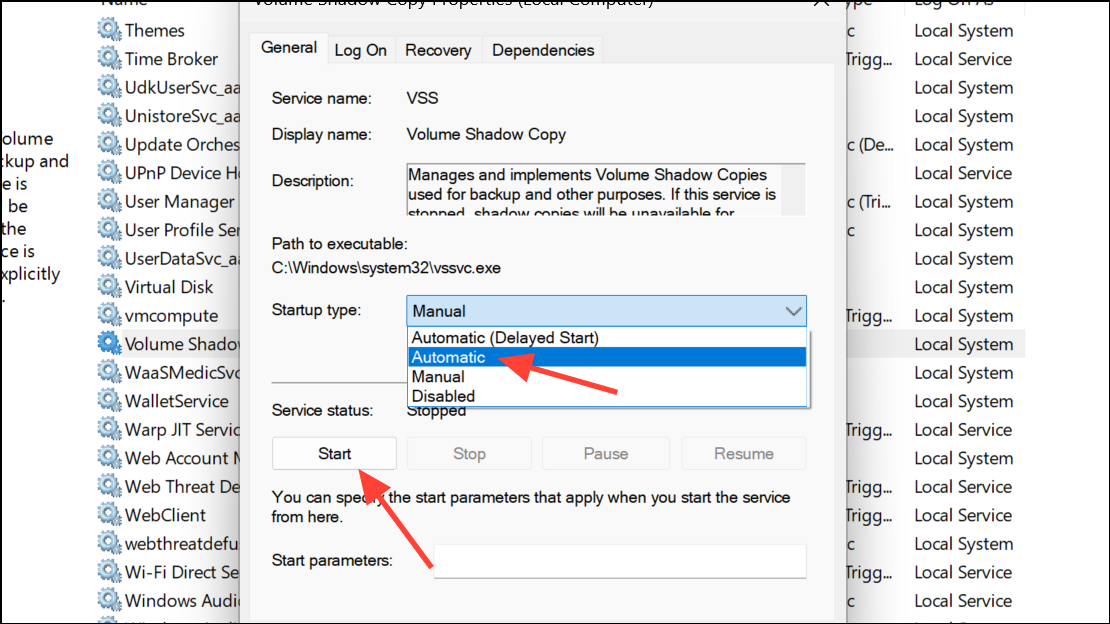The width and height of the screenshot is (1110, 624).
Task: Click the description box scrollbar
Action: pos(794,189)
